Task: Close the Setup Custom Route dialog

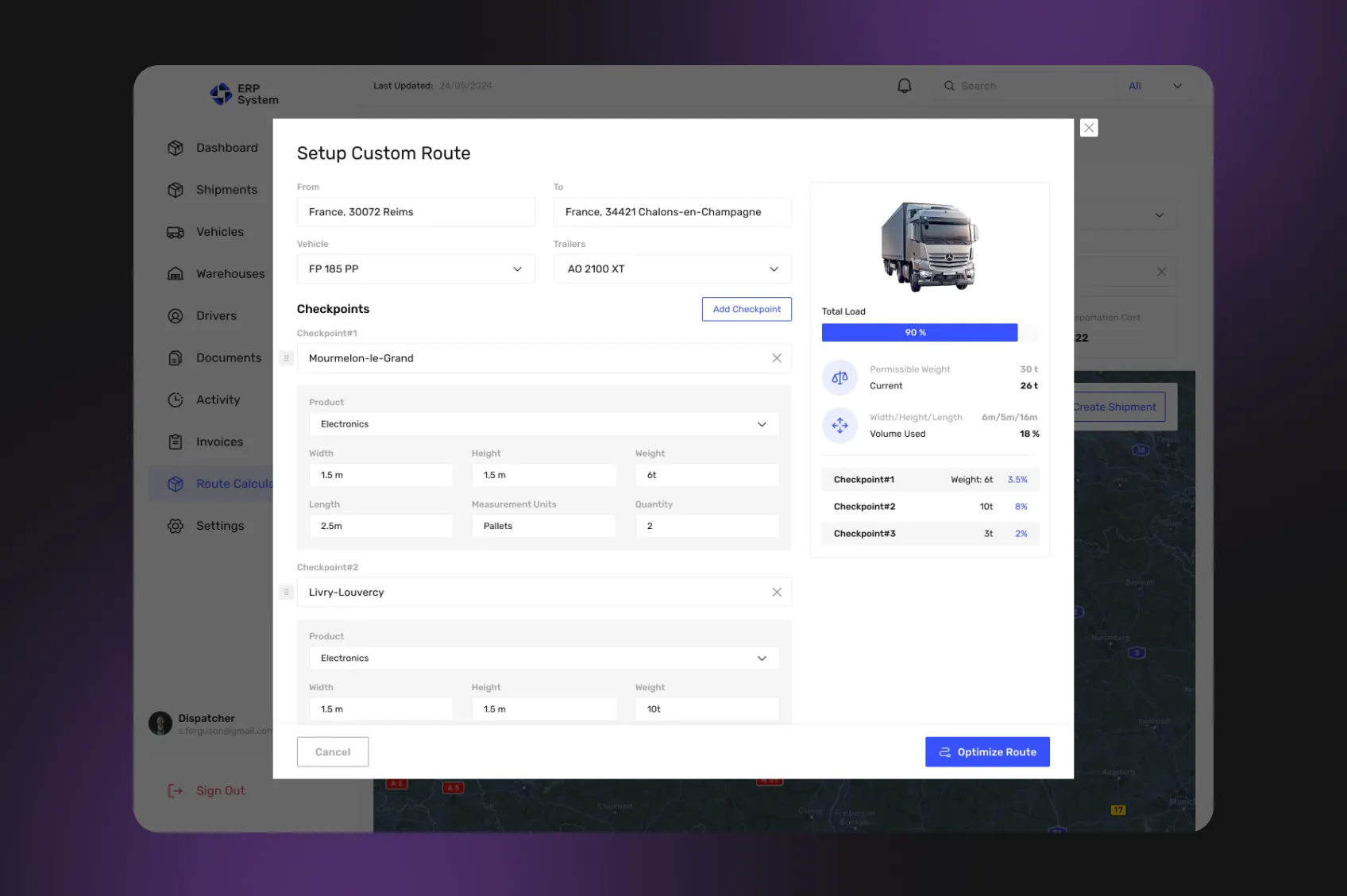Action: coord(1089,128)
